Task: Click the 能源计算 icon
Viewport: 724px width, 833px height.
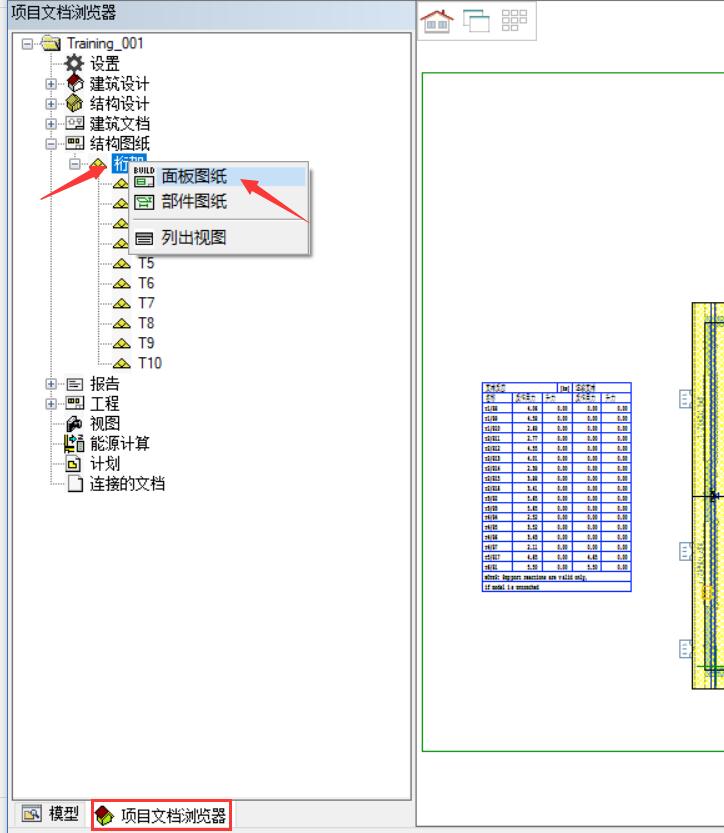Action: coord(74,443)
